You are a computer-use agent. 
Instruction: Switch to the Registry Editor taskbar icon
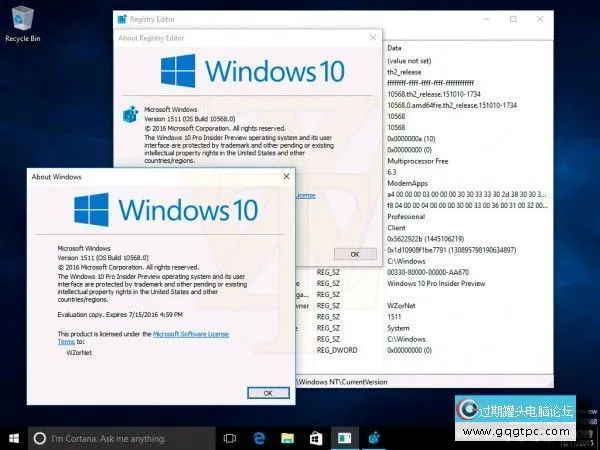[x=374, y=438]
